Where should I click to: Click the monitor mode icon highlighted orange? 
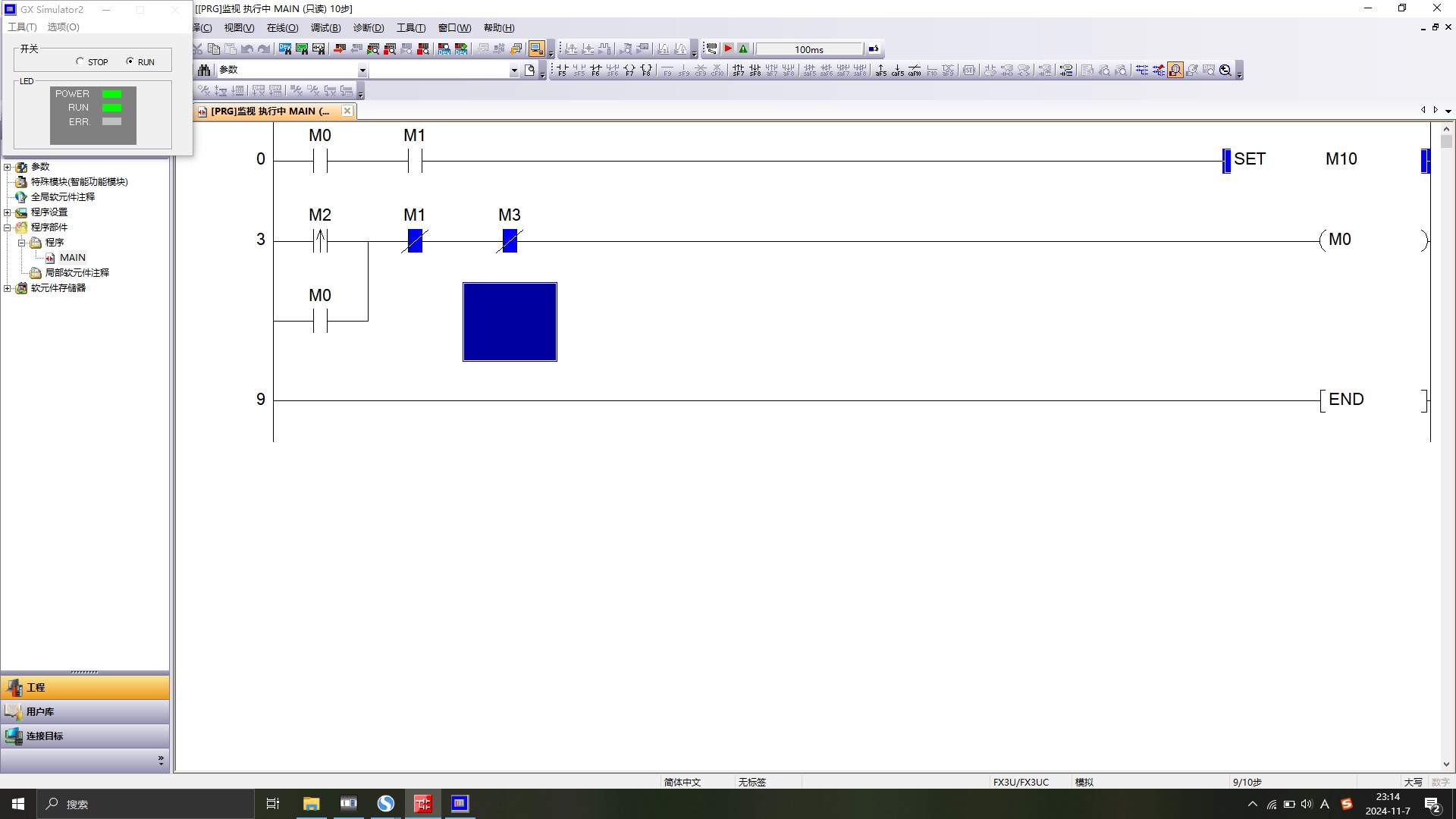coord(1175,71)
